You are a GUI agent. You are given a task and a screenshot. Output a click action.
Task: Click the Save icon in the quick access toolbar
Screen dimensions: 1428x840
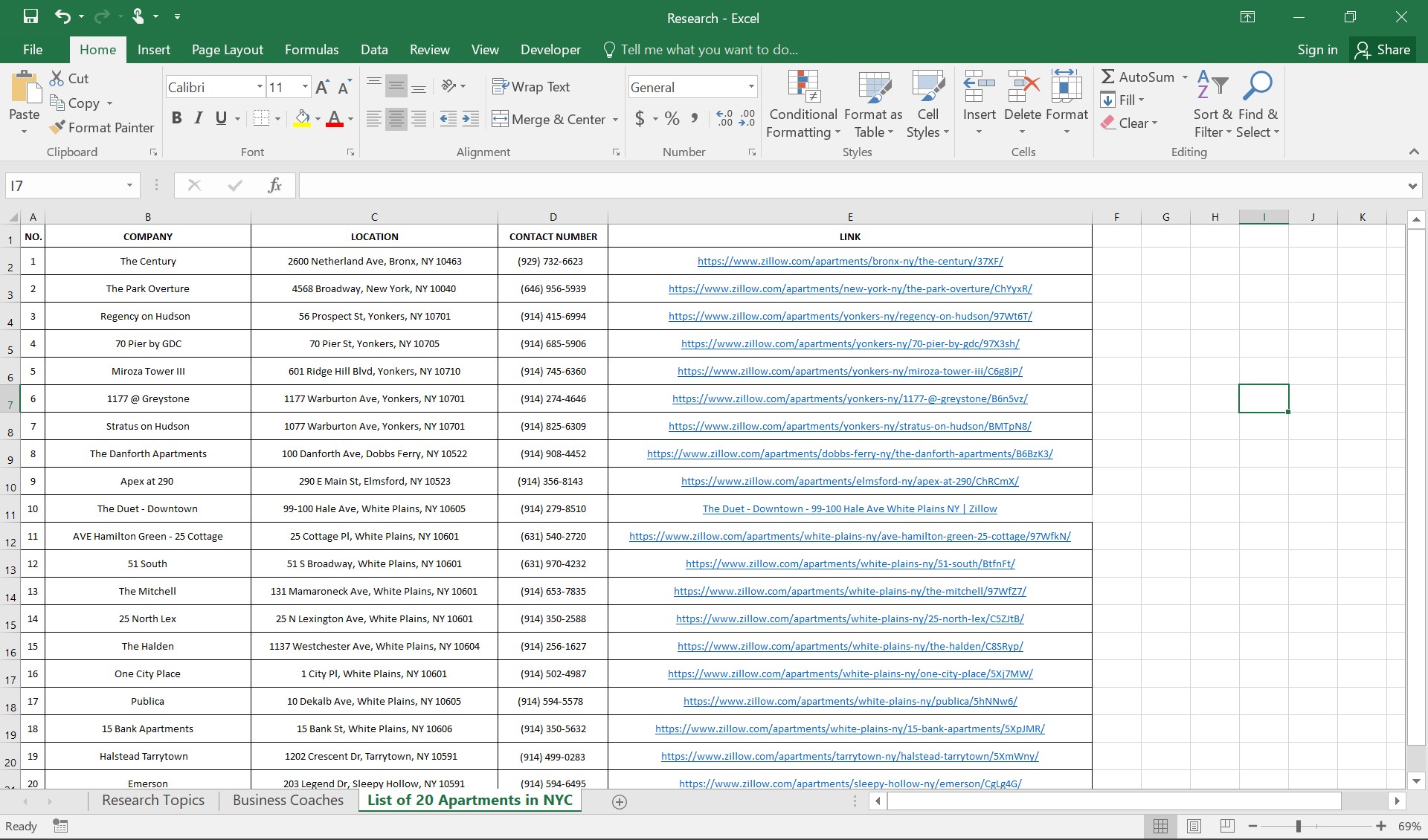30,16
